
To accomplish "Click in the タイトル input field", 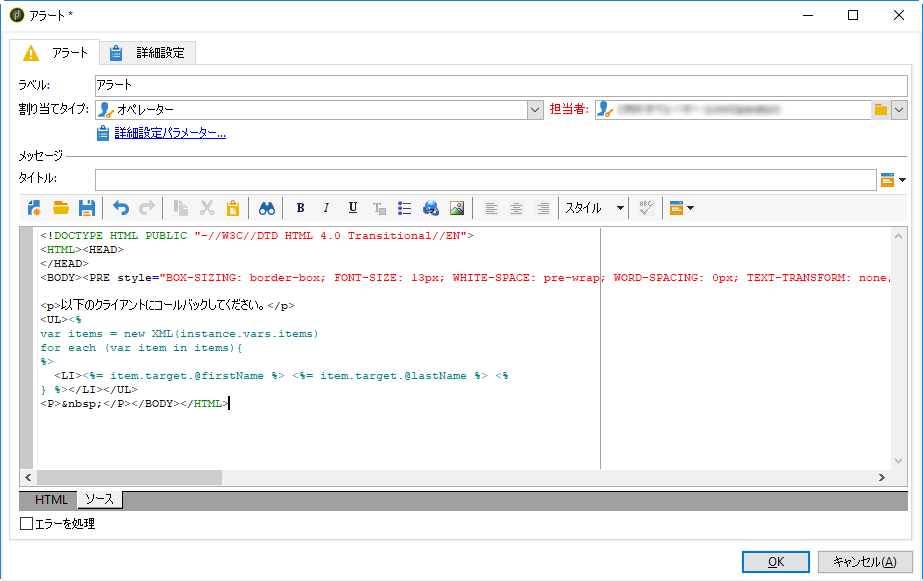I will (486, 180).
